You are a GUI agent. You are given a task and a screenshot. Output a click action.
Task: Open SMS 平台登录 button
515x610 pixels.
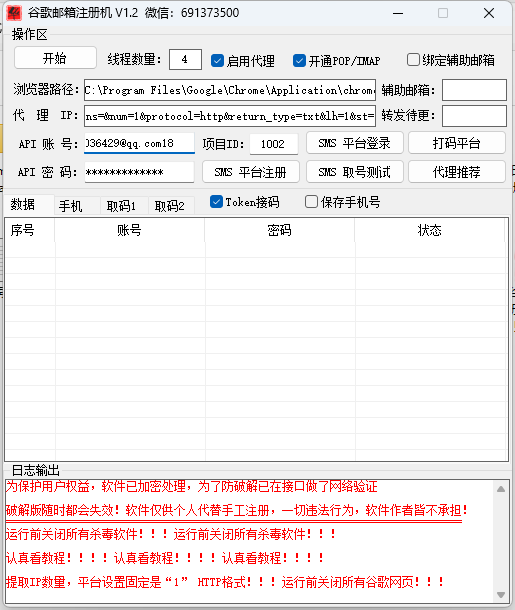(x=354, y=143)
